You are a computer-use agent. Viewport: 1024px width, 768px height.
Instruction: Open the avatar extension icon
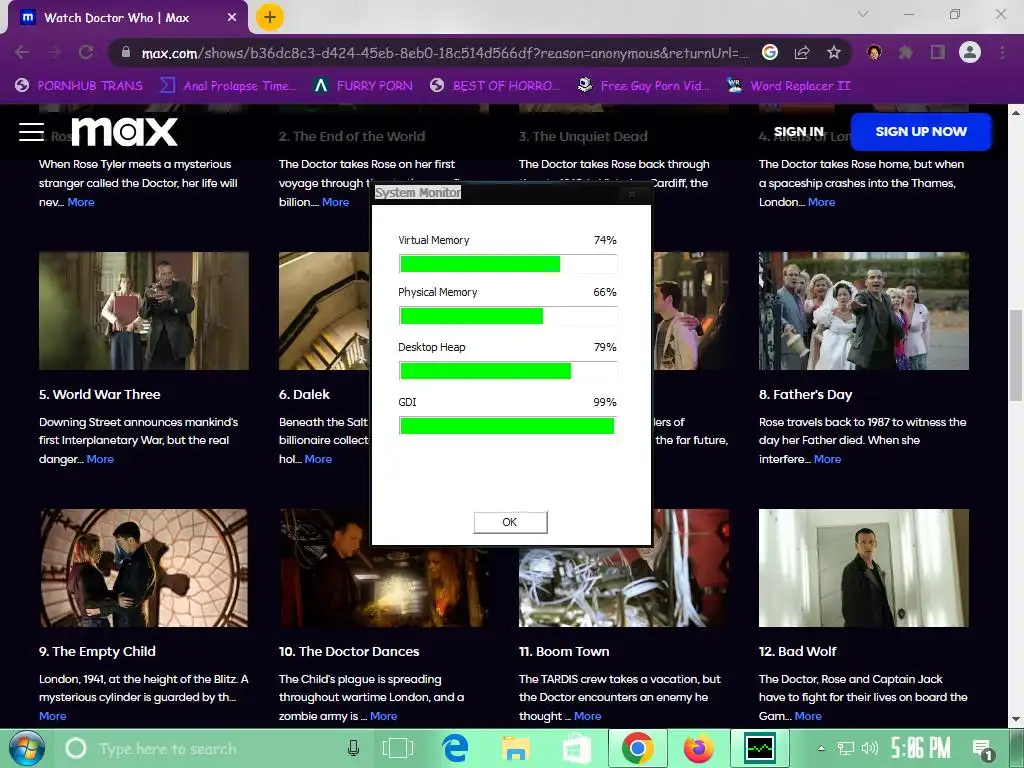tap(874, 52)
